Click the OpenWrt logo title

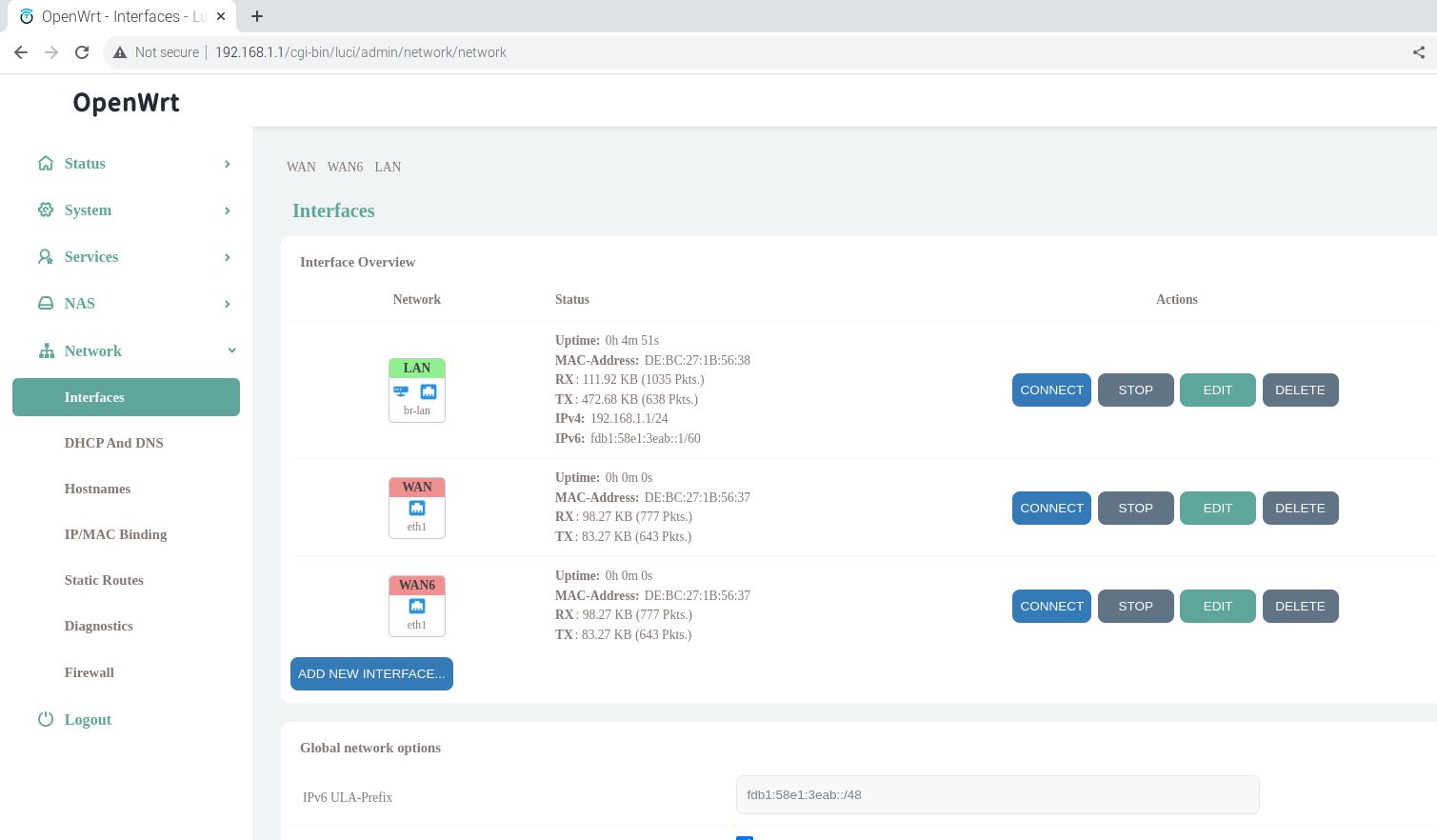click(x=126, y=102)
